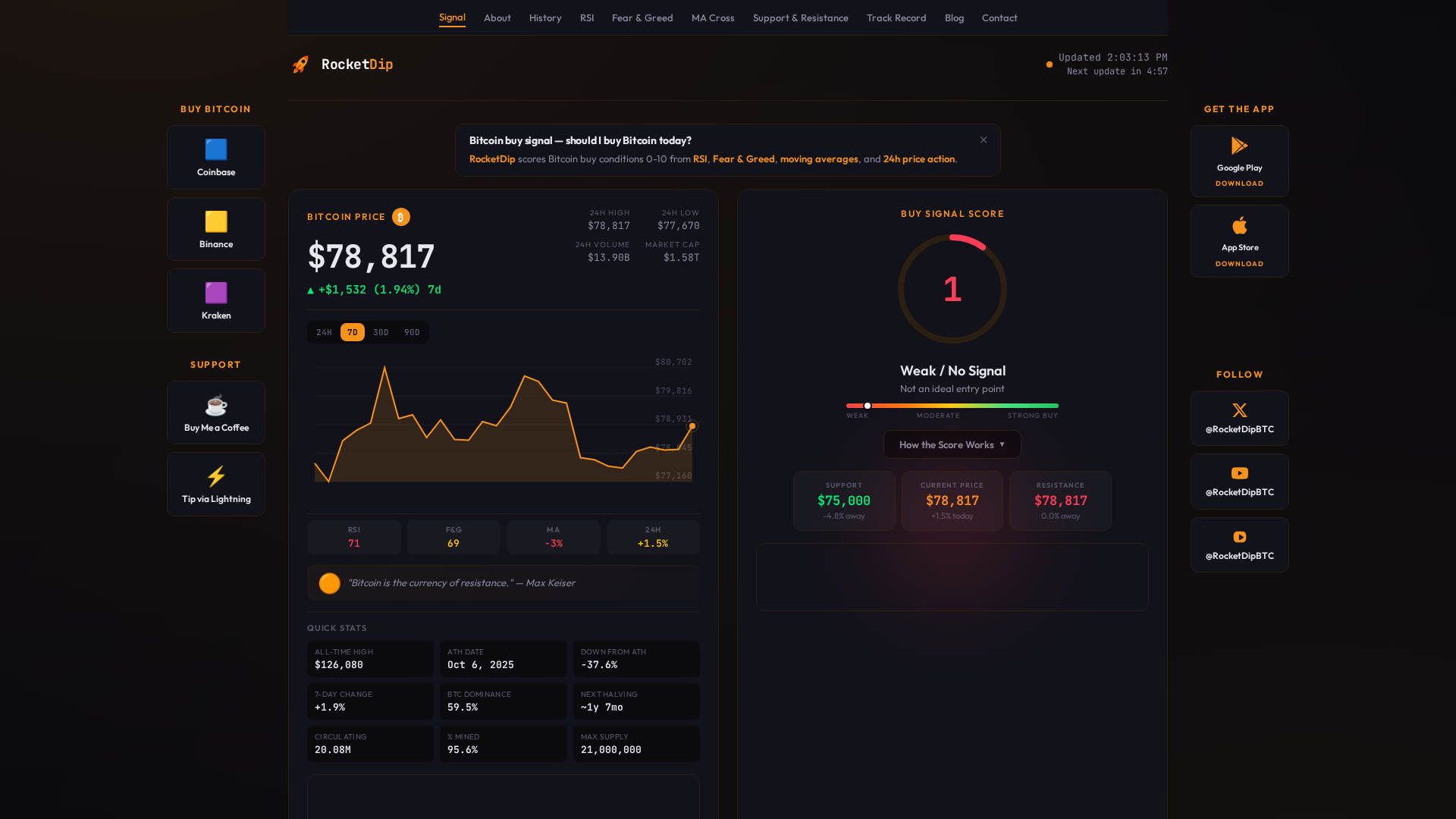This screenshot has width=1456, height=819.
Task: Click Circulating 20.08M stat
Action: pos(370,744)
